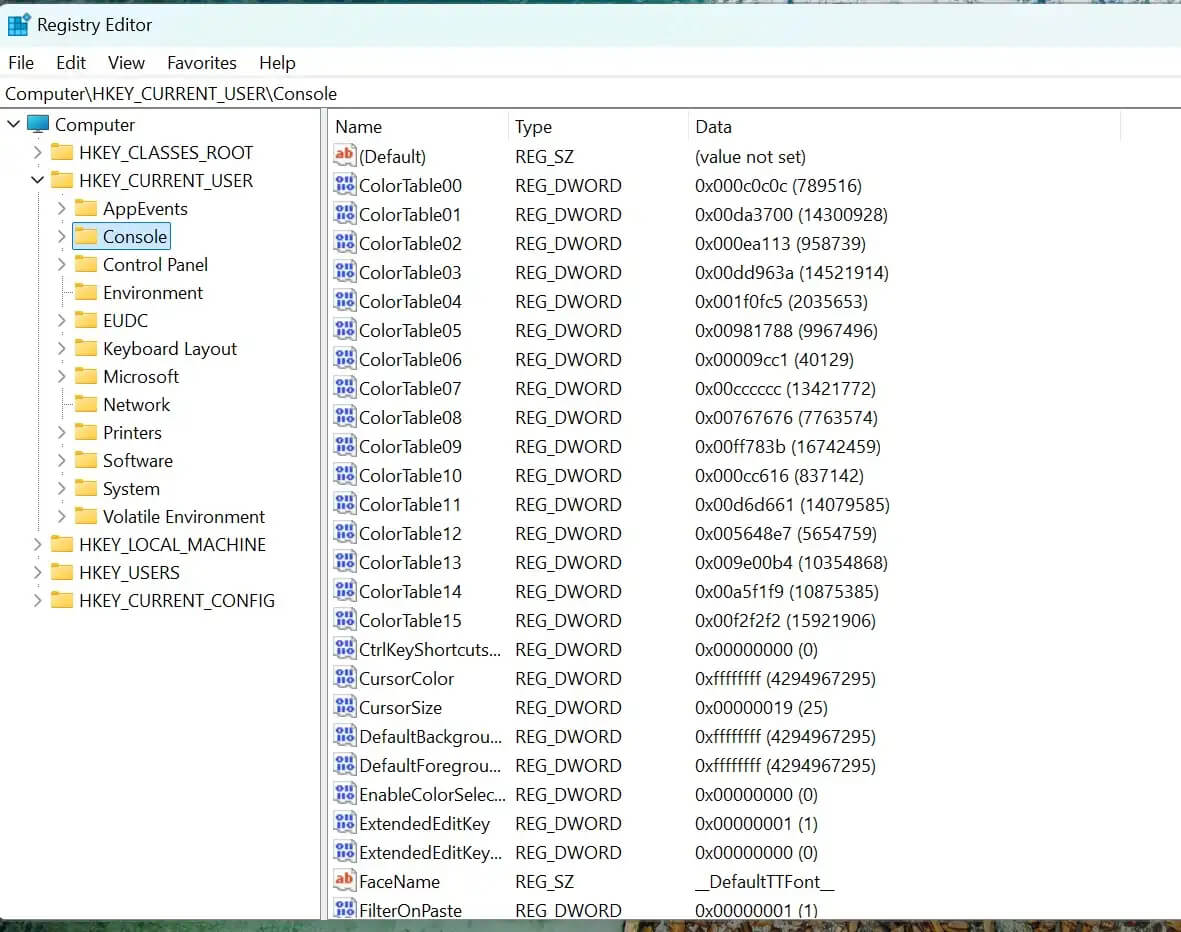Click the DWORD icon beside CursorSize

click(x=345, y=707)
